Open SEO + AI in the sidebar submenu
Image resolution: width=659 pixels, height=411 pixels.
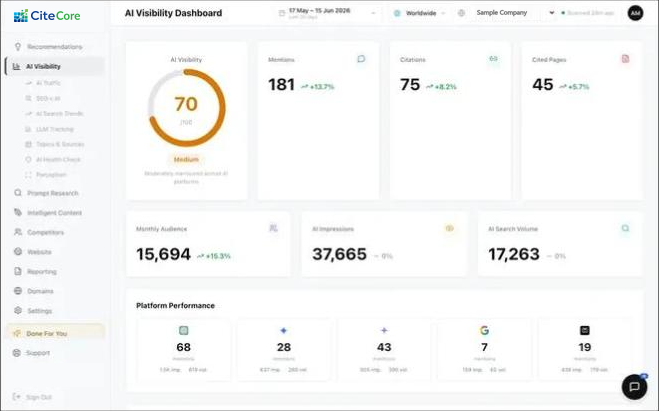click(43, 98)
